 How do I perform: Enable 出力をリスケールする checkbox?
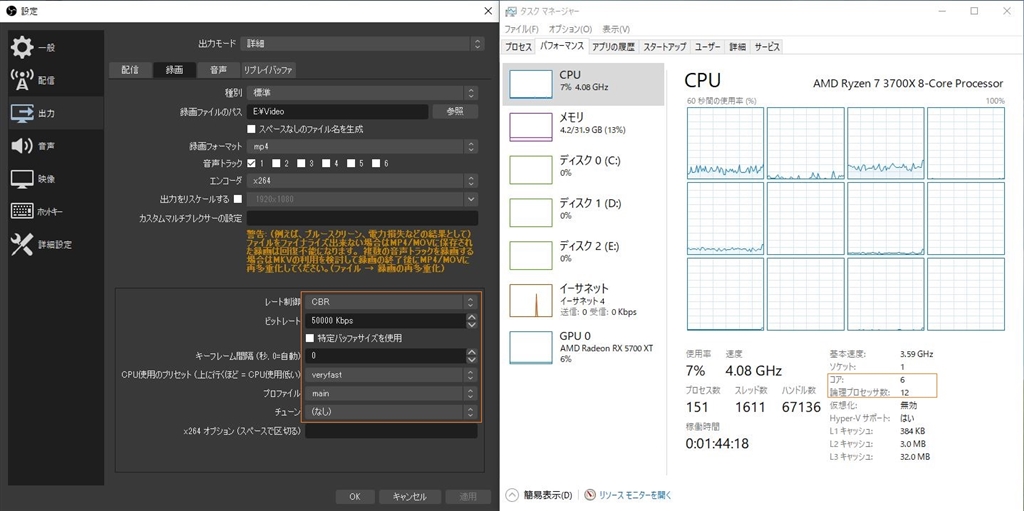pos(238,199)
